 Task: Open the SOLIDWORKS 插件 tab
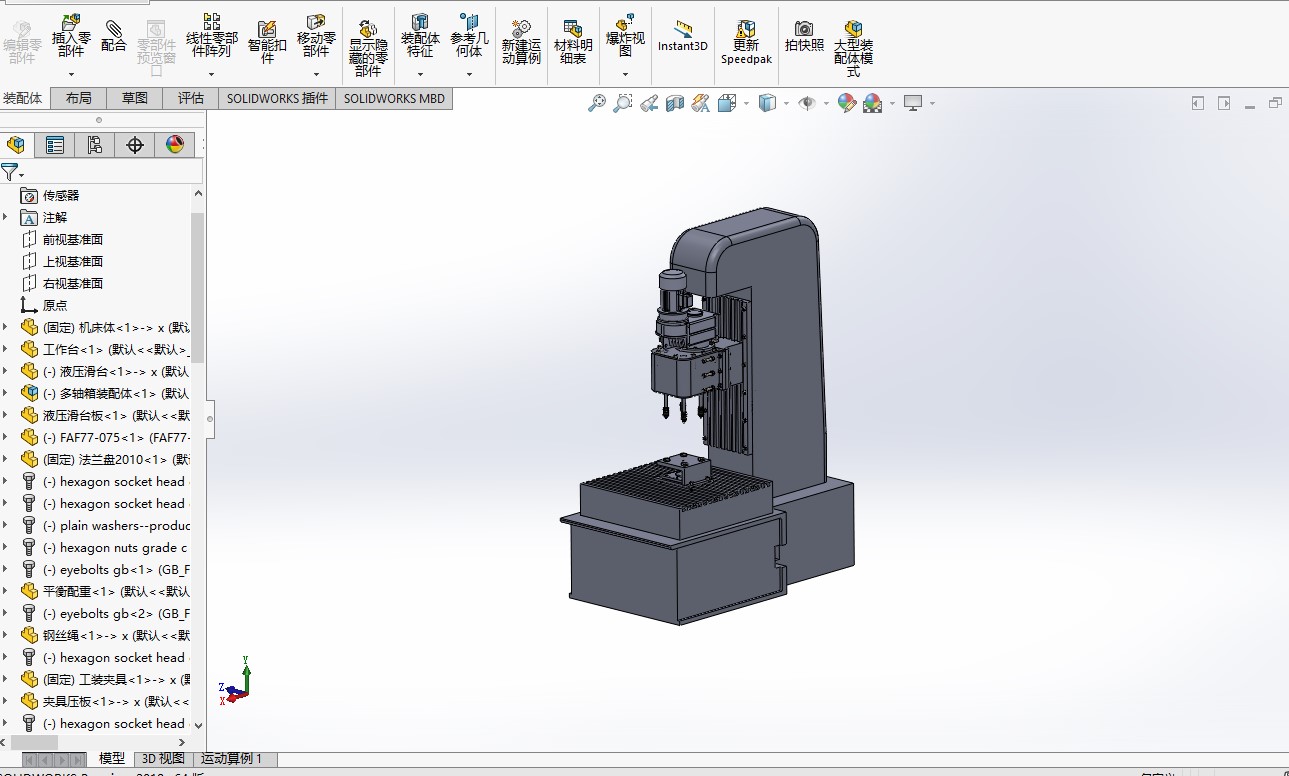[277, 98]
